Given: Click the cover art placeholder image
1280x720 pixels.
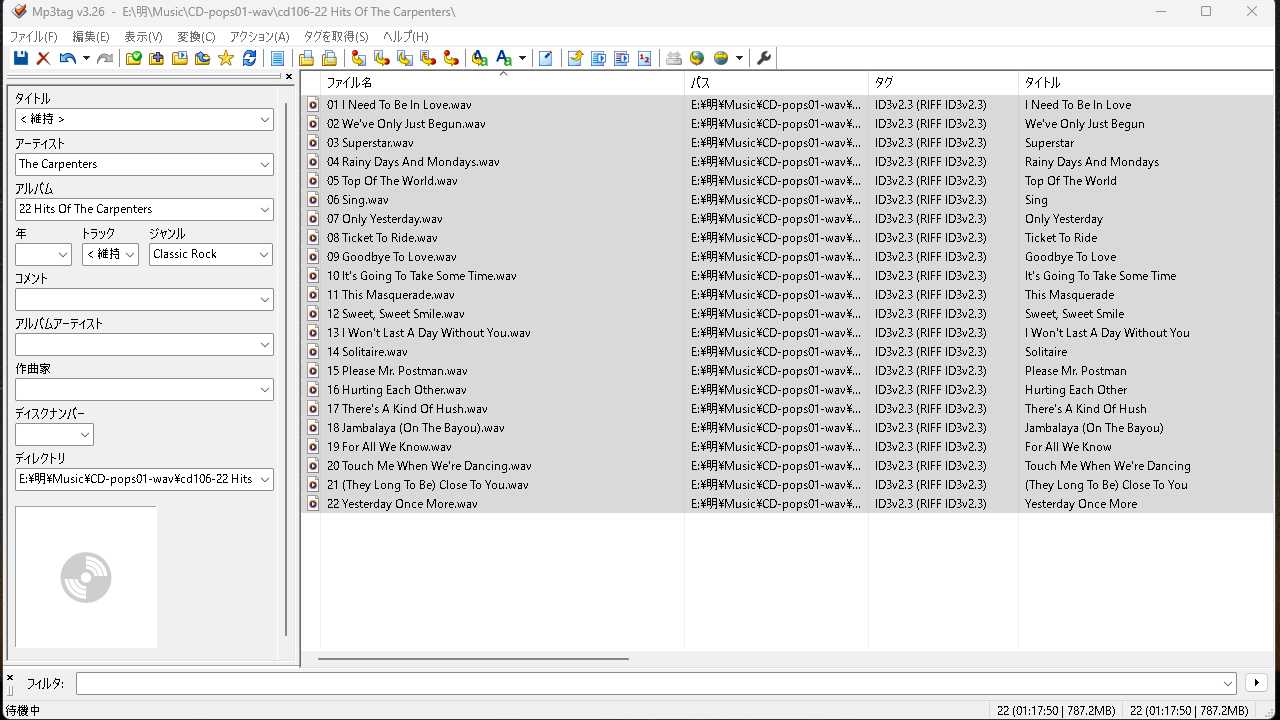Looking at the screenshot, I should tap(86, 577).
